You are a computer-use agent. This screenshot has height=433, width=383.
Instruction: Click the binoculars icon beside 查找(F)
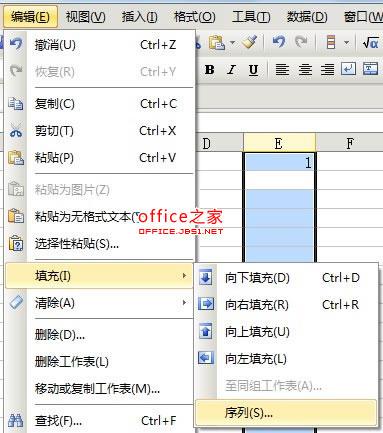(16, 420)
